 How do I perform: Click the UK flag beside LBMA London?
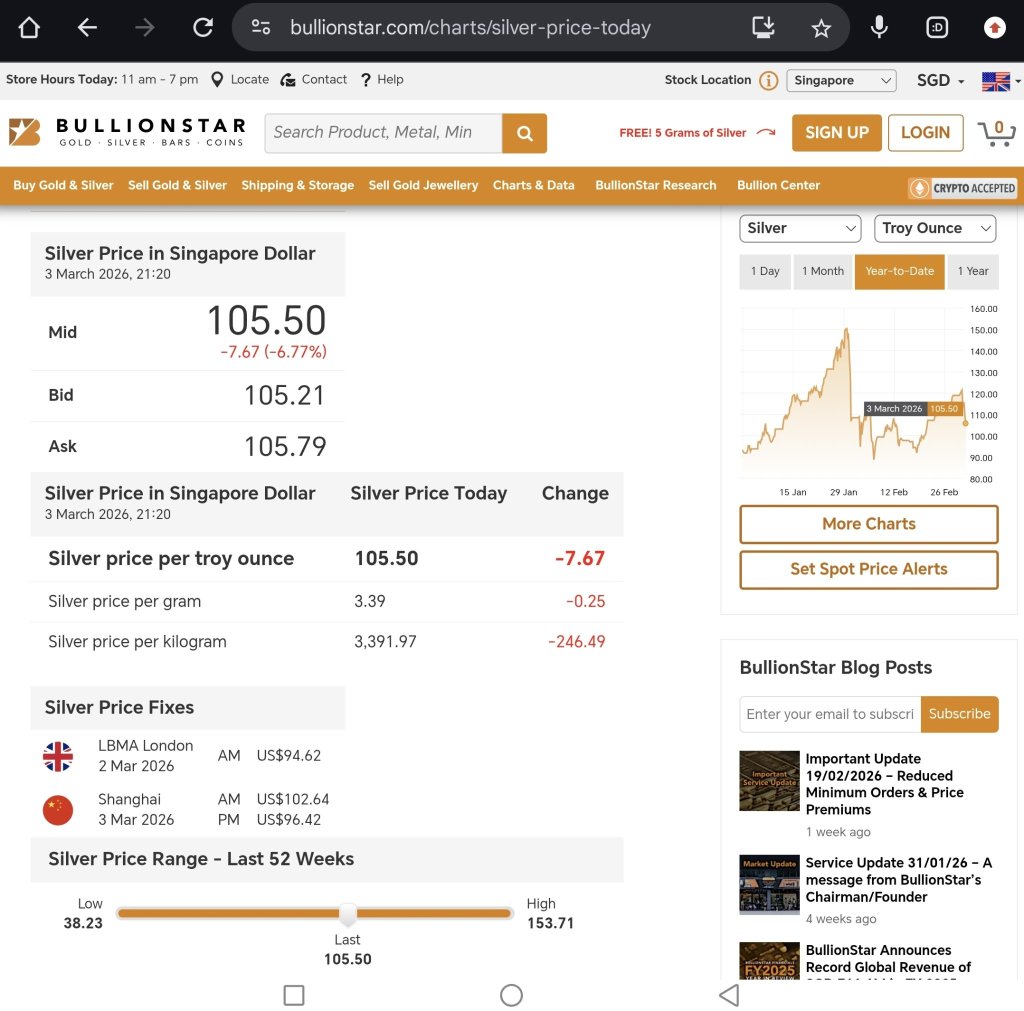(x=58, y=756)
